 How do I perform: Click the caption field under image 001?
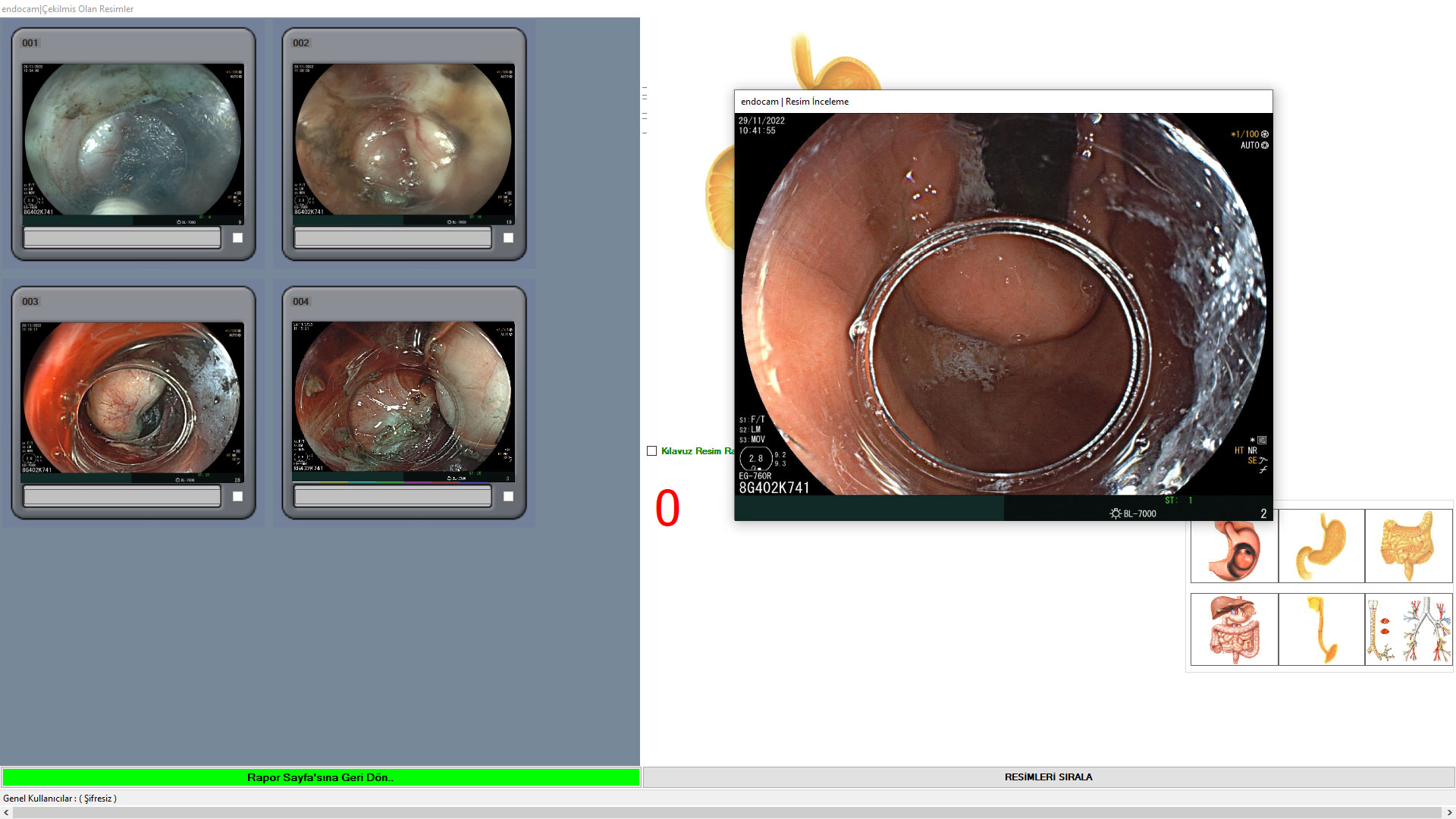click(122, 238)
